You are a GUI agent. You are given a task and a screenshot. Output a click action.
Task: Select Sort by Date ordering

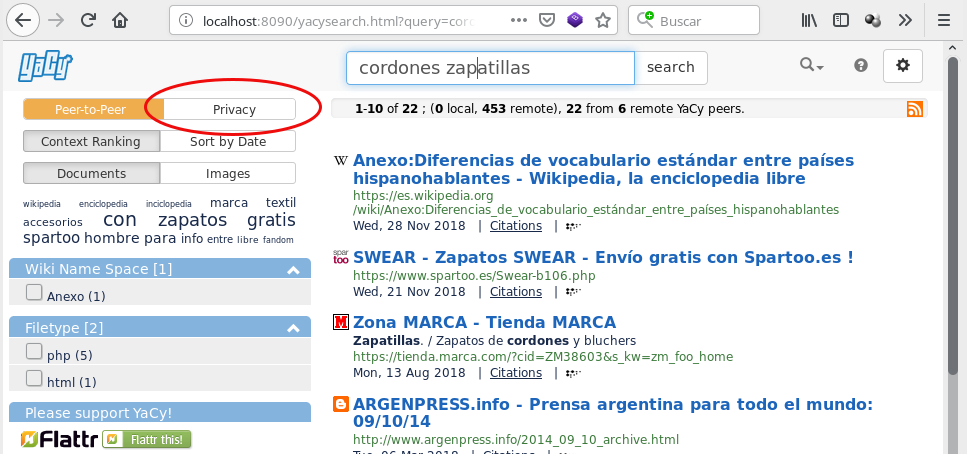(x=228, y=141)
